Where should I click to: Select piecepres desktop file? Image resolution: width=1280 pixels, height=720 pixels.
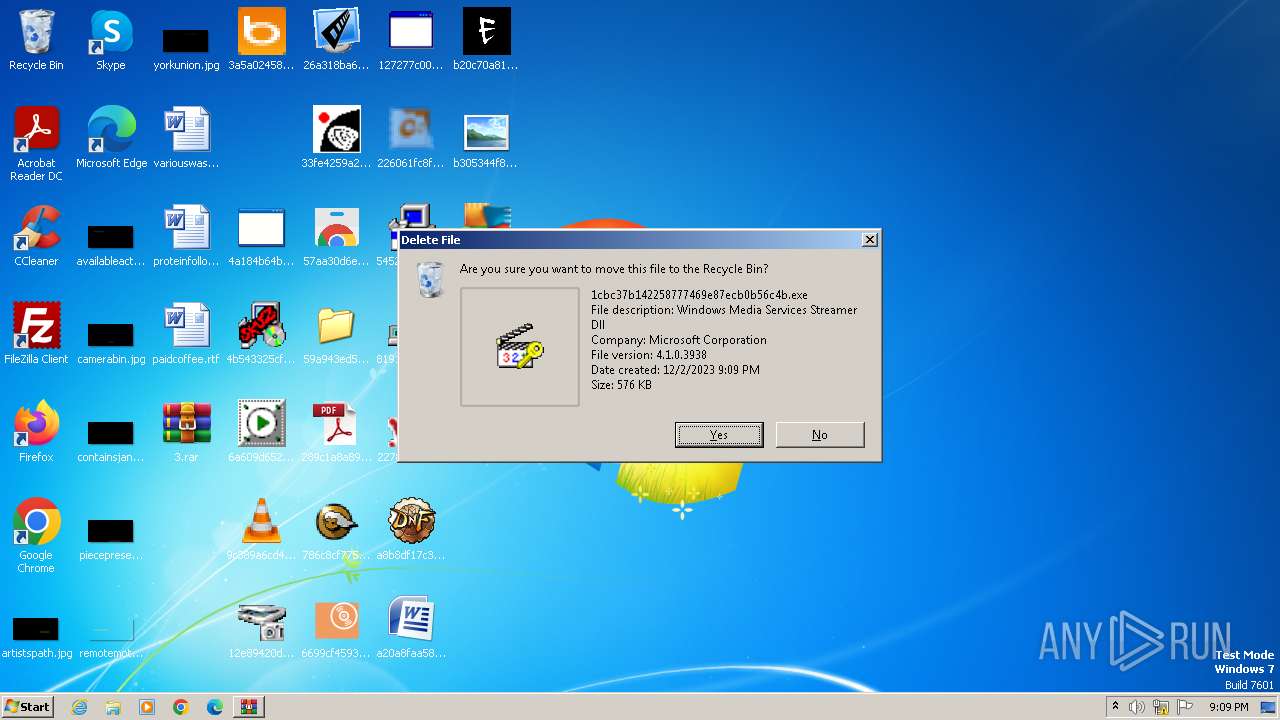tap(111, 539)
